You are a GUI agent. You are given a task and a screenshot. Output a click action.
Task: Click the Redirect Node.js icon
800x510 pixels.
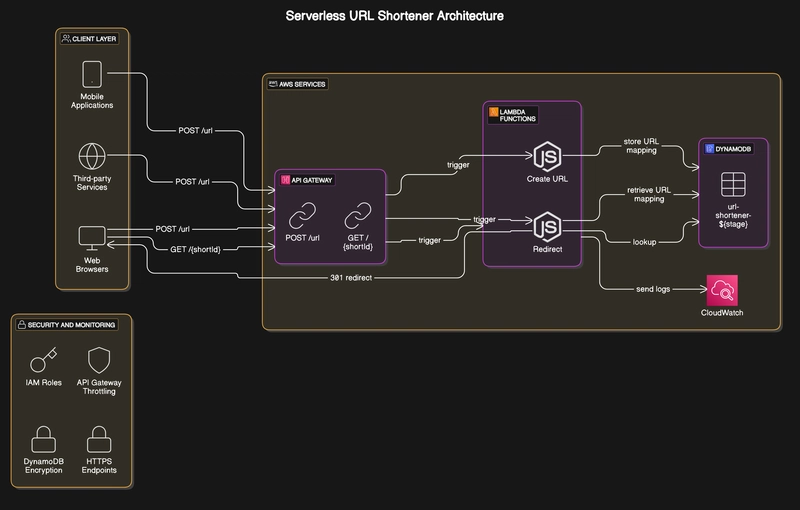point(547,227)
